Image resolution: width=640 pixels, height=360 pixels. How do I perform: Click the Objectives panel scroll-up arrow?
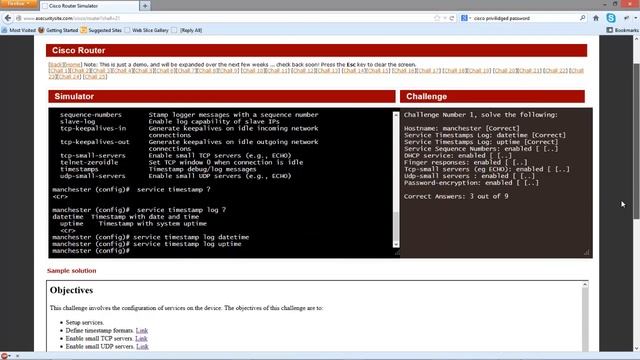point(585,285)
